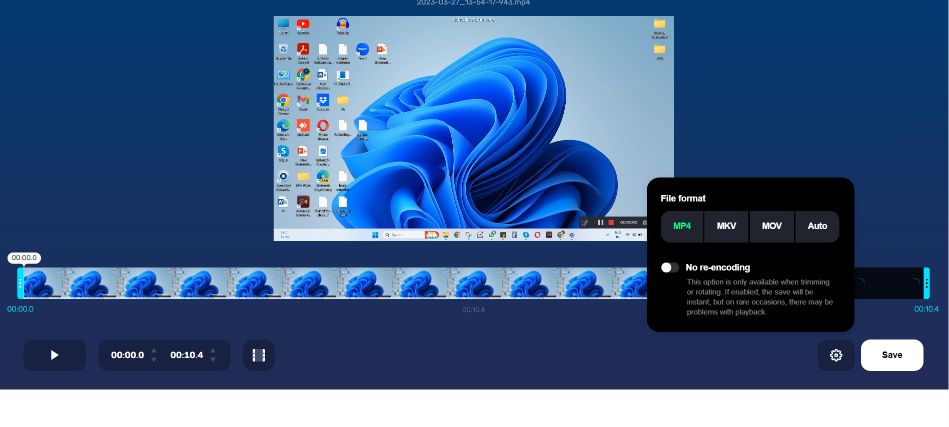Screen dimensions: 949x427
Task: Decrease the end time with down arrow
Action: tap(212, 359)
